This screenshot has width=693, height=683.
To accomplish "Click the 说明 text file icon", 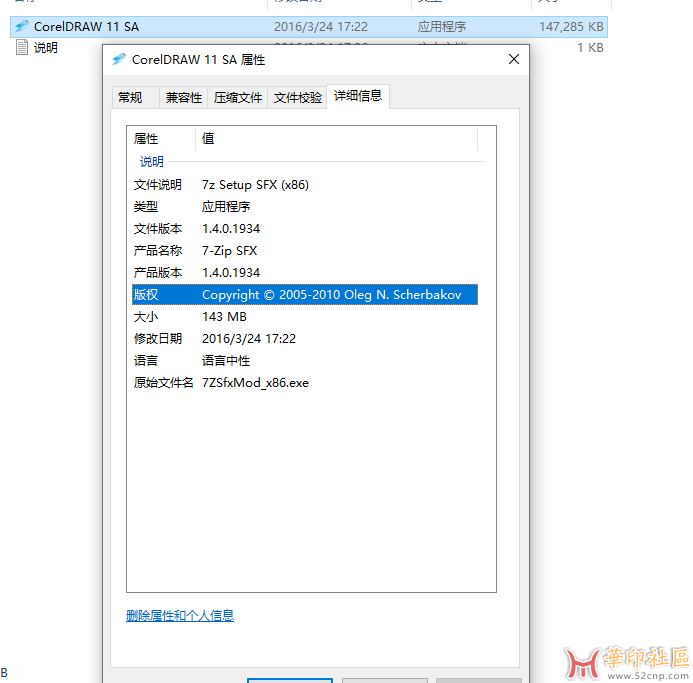I will click(x=22, y=47).
